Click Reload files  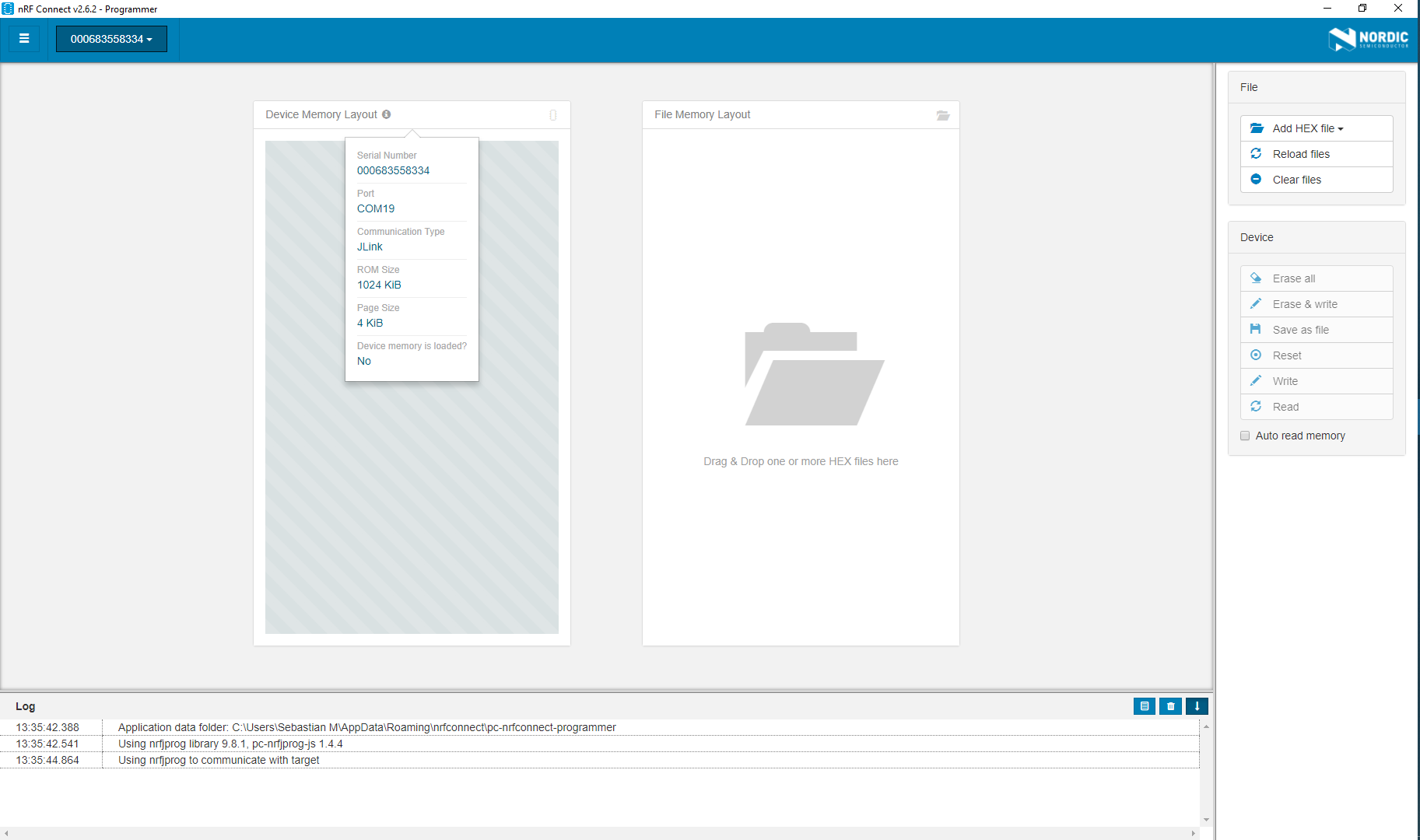pos(1317,154)
